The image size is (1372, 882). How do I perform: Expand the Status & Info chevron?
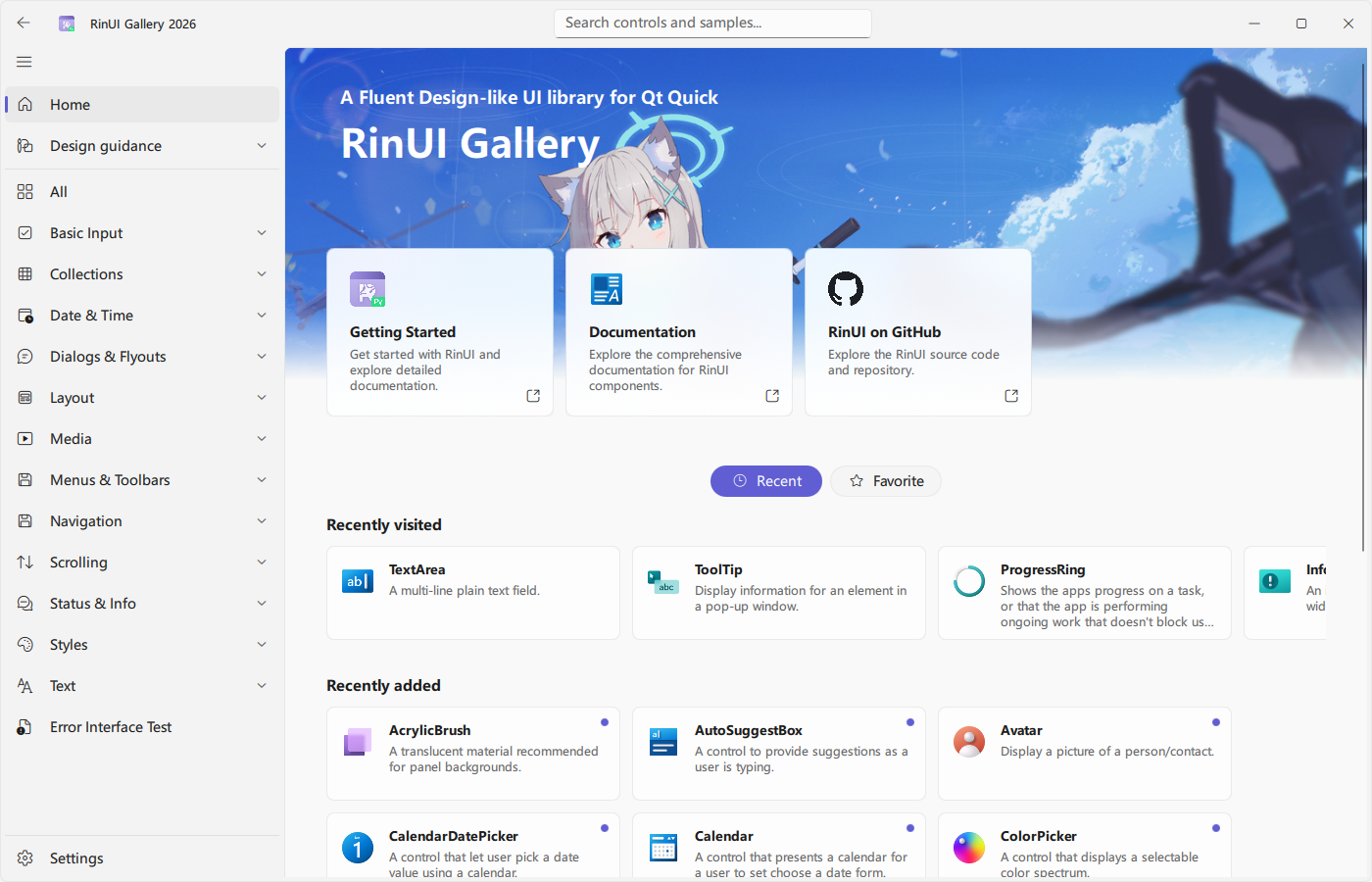262,604
